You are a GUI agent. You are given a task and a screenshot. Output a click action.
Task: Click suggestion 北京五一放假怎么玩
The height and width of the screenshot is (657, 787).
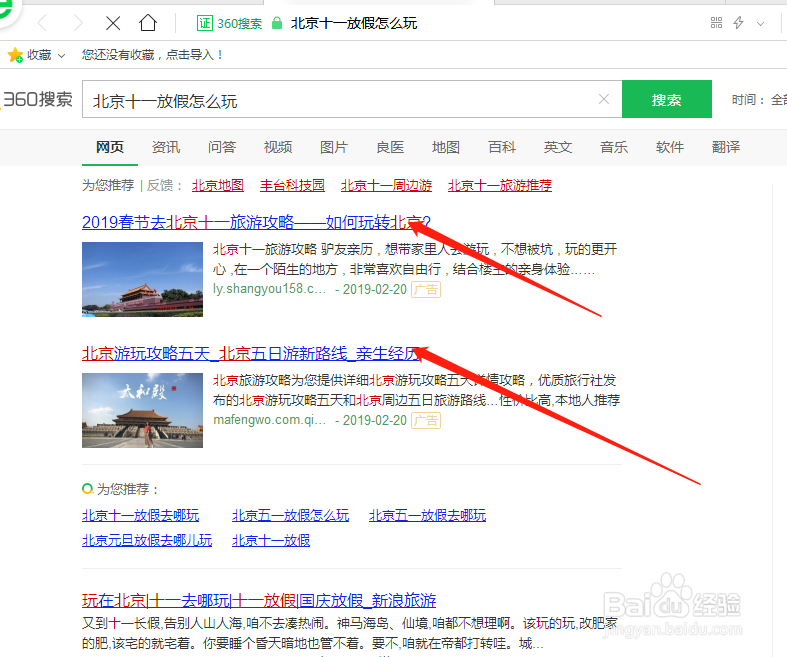(x=290, y=515)
